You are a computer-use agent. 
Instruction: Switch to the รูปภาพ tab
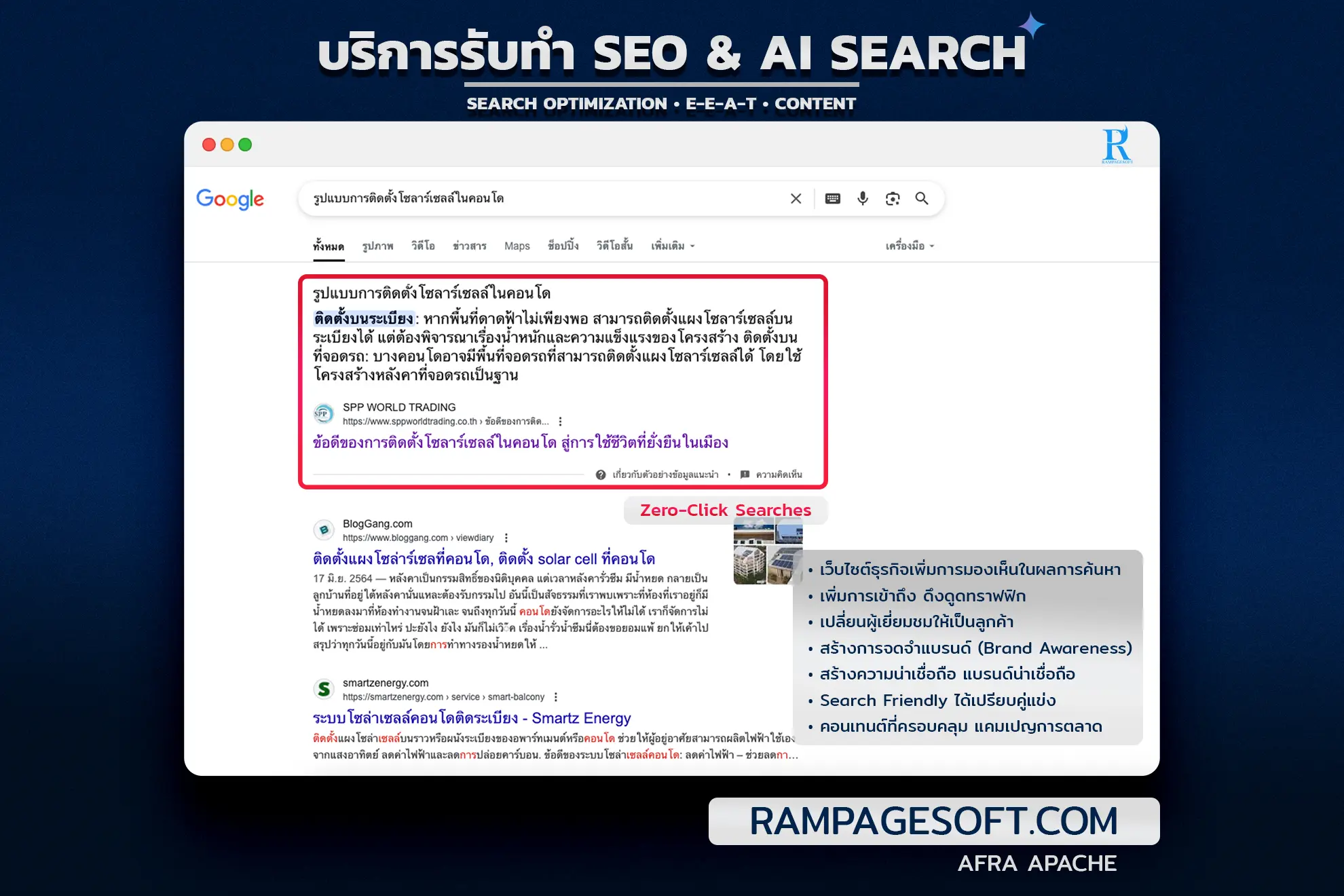(377, 246)
